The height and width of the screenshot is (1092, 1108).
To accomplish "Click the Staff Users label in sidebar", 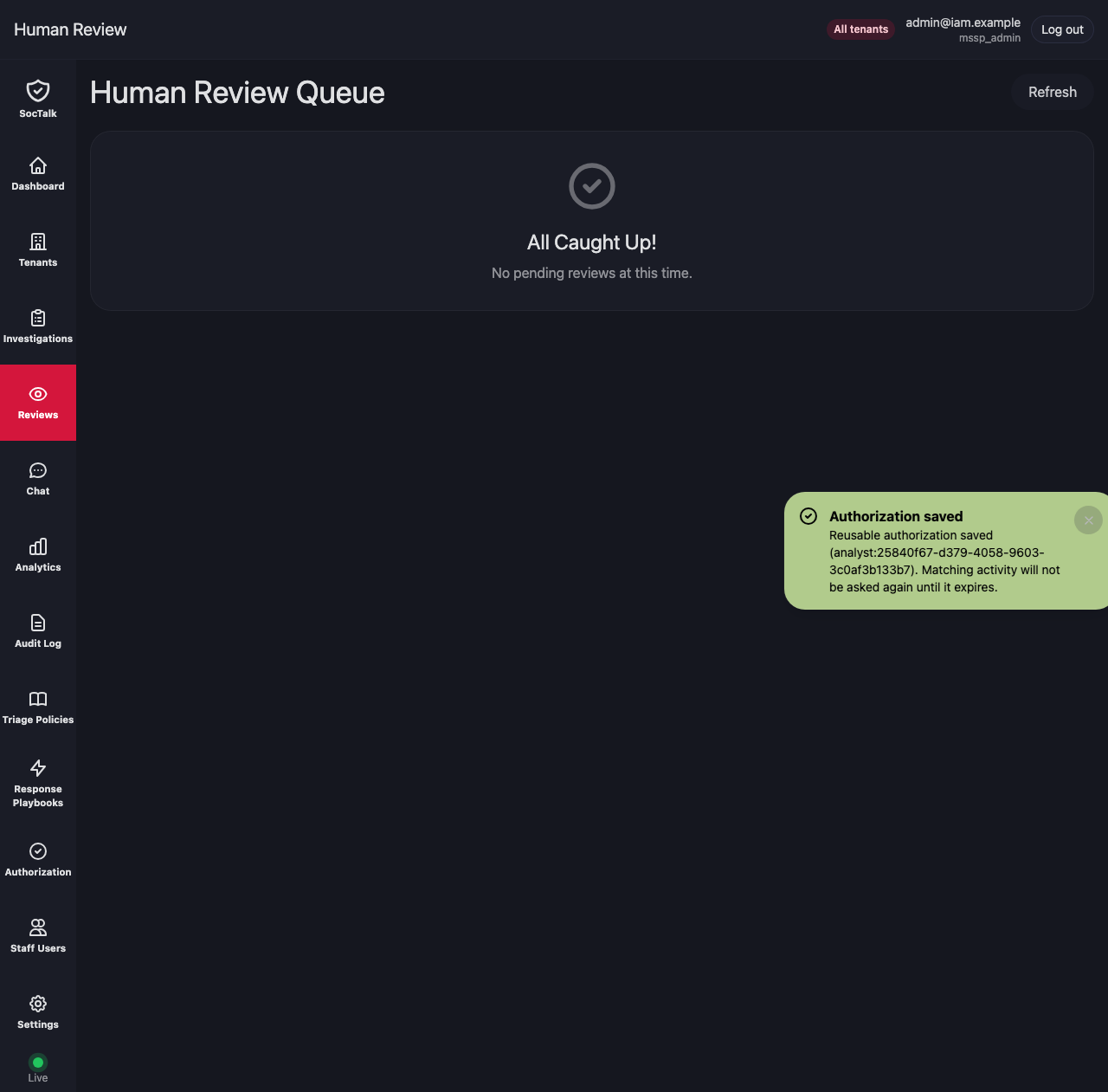I will (x=38, y=948).
